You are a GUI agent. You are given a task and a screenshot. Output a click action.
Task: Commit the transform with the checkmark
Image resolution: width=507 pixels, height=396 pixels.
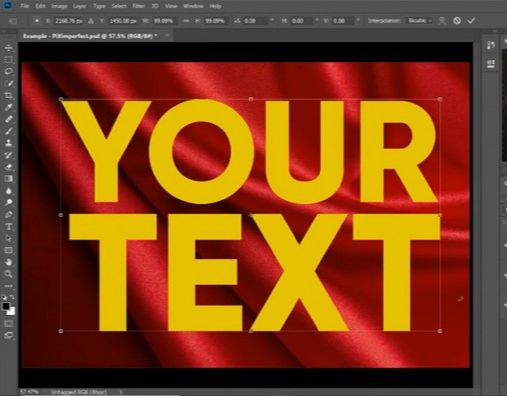click(x=471, y=21)
